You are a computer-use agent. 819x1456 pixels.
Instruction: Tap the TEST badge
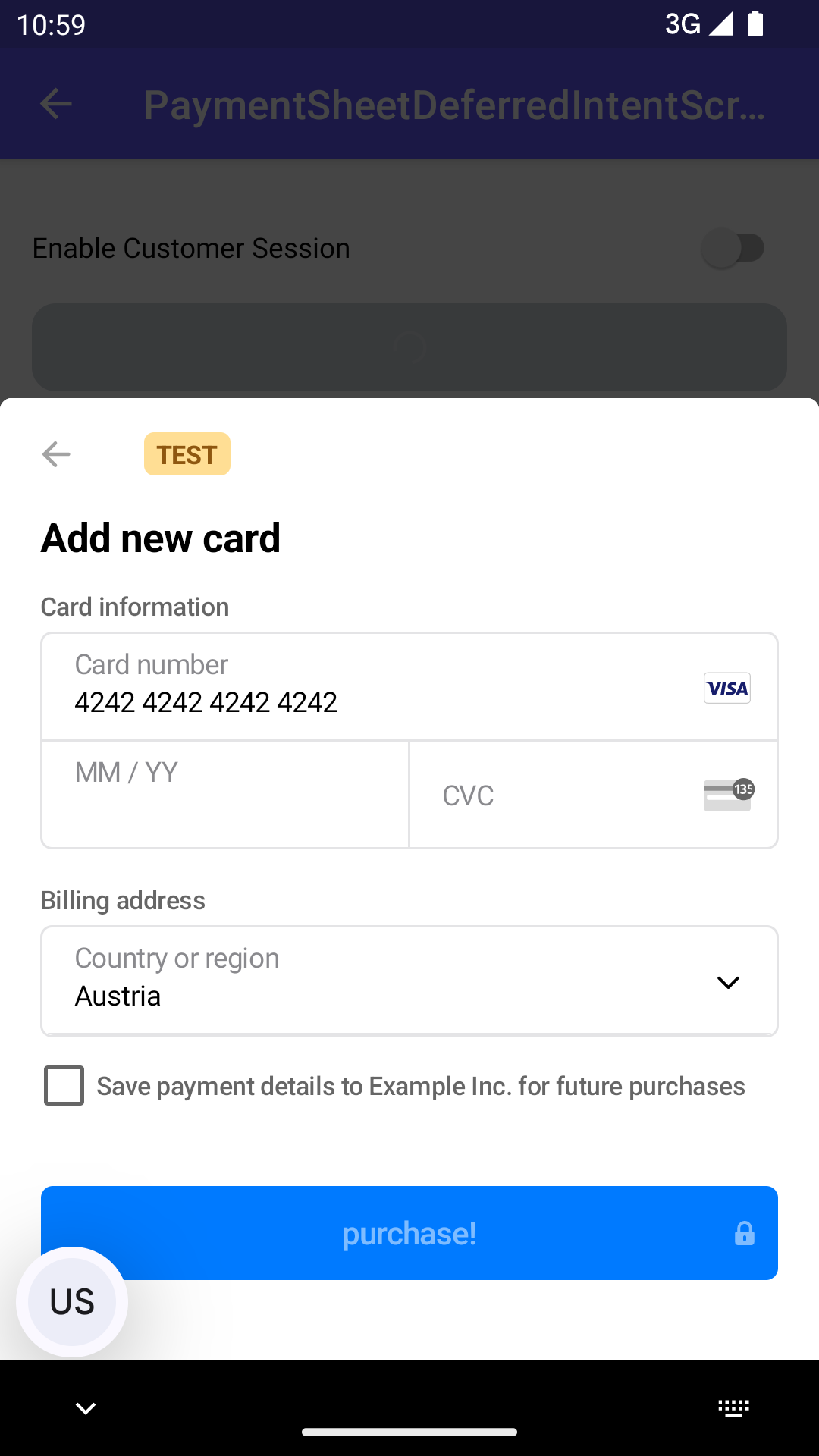point(187,454)
